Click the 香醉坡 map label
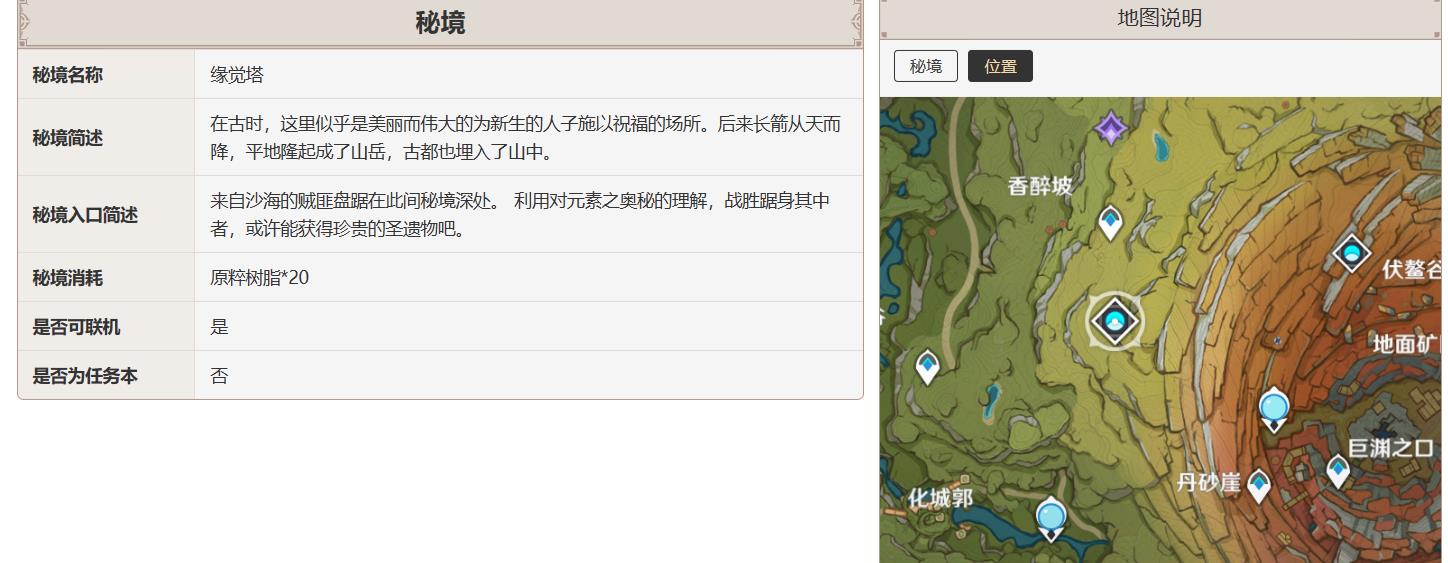This screenshot has width=1448, height=563. tap(1040, 185)
